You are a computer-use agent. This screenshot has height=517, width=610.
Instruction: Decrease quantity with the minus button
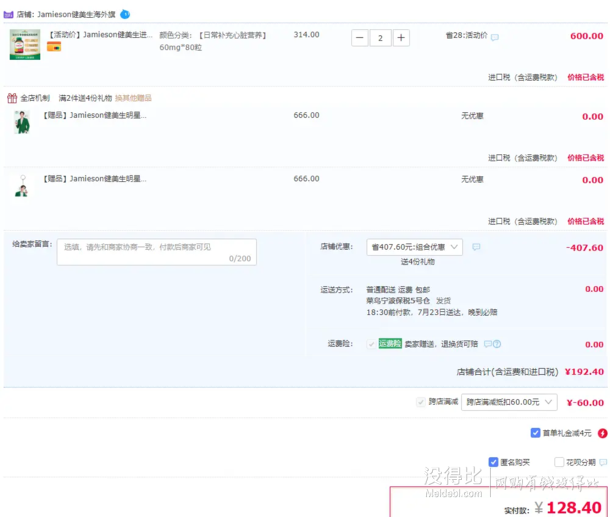click(359, 38)
